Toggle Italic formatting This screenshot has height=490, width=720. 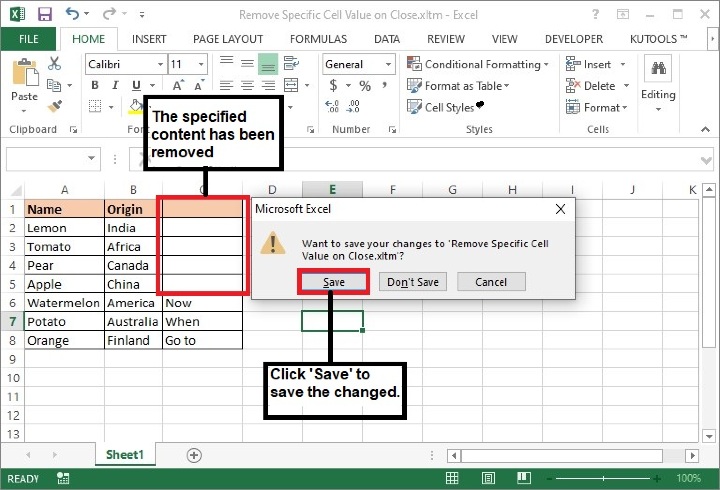point(115,85)
